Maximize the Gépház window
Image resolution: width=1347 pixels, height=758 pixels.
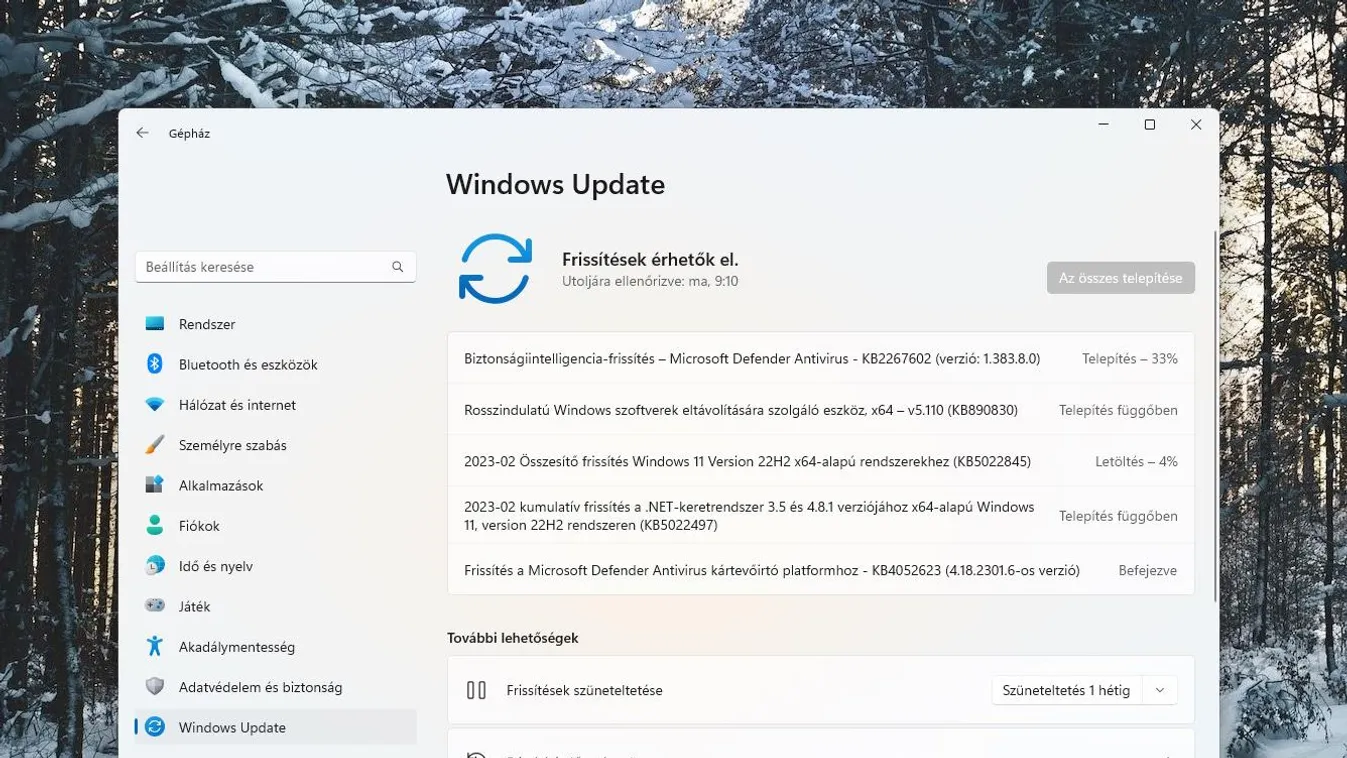pyautogui.click(x=1149, y=125)
